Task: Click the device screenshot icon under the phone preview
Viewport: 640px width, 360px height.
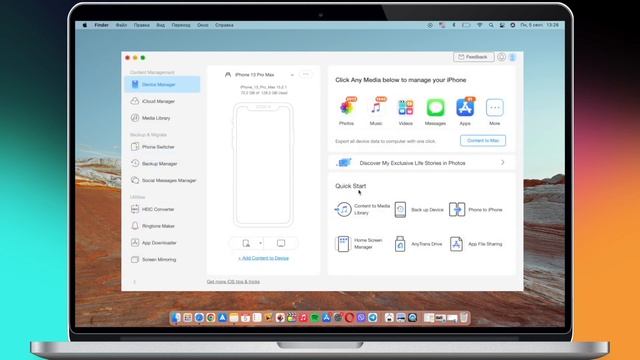Action: click(x=246, y=243)
